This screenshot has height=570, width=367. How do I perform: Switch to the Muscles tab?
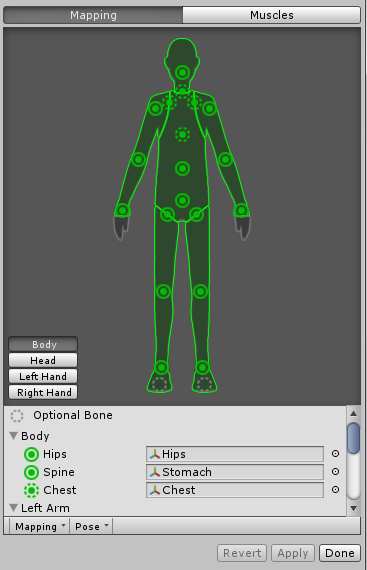pyautogui.click(x=271, y=15)
